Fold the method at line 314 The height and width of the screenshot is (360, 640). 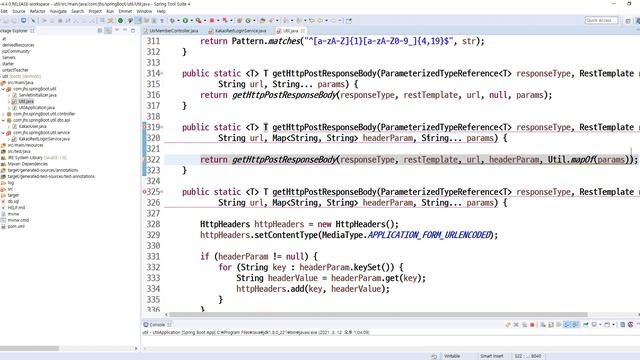(162, 73)
